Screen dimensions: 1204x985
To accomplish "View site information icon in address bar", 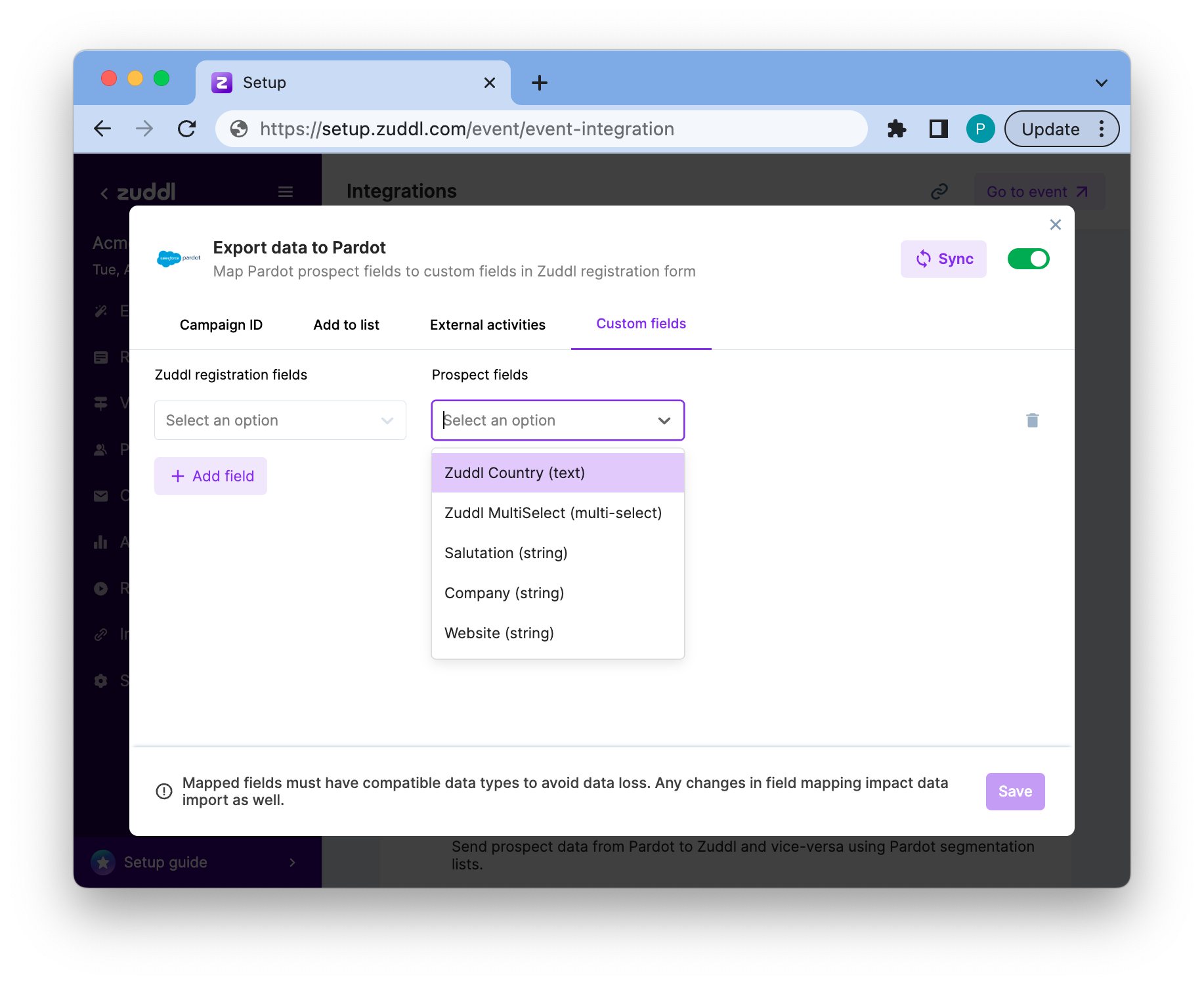I will (x=239, y=129).
